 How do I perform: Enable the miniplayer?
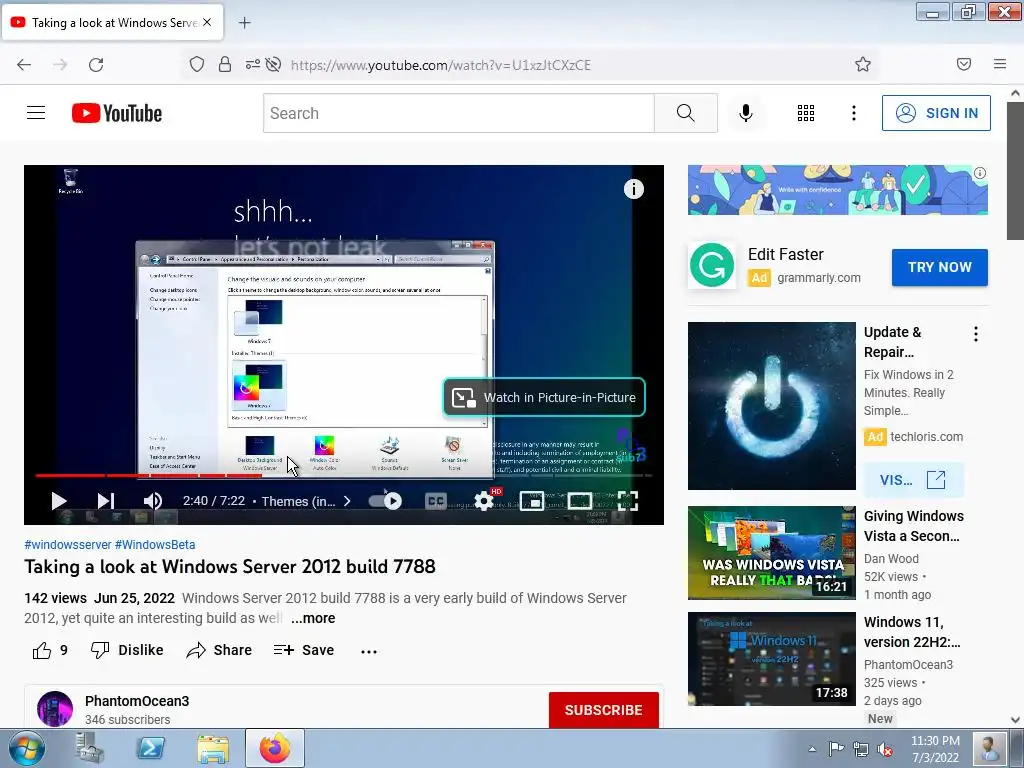532,501
